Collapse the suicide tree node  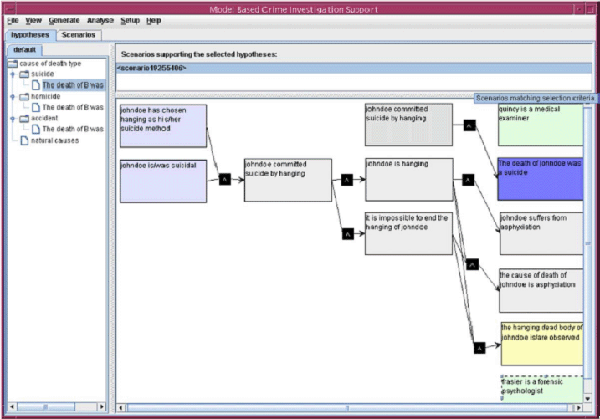tap(12, 74)
